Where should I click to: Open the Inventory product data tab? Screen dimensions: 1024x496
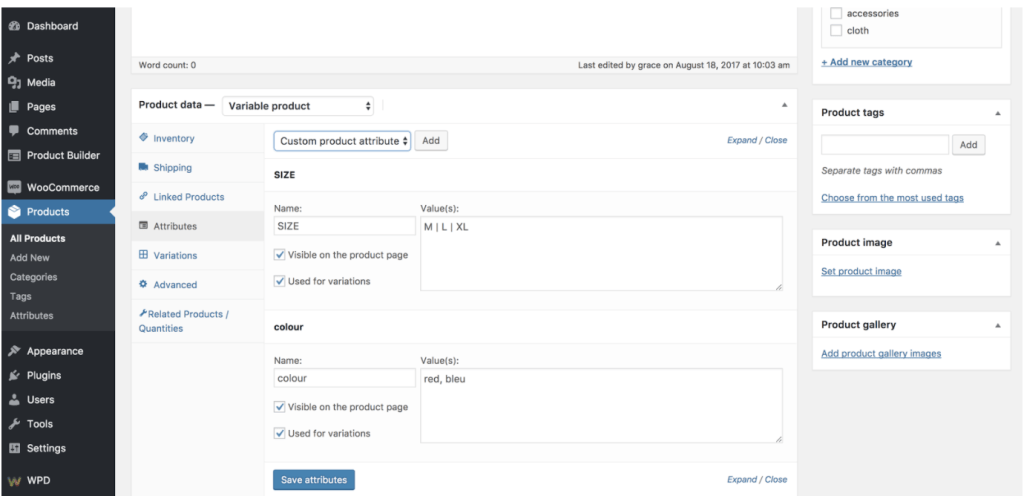point(173,138)
